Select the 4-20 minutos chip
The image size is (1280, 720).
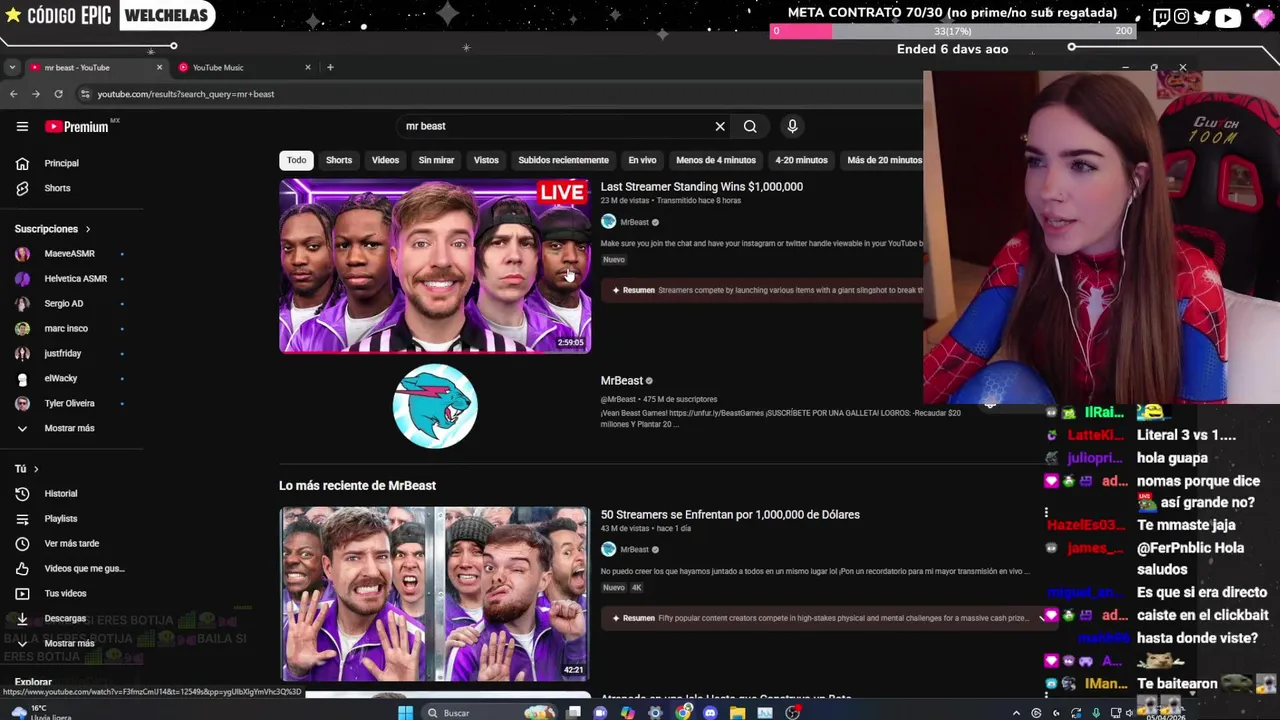[x=801, y=160]
